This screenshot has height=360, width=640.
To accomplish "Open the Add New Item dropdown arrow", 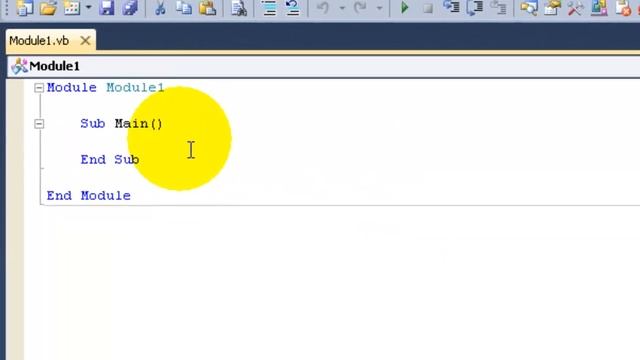I will click(x=89, y=7).
